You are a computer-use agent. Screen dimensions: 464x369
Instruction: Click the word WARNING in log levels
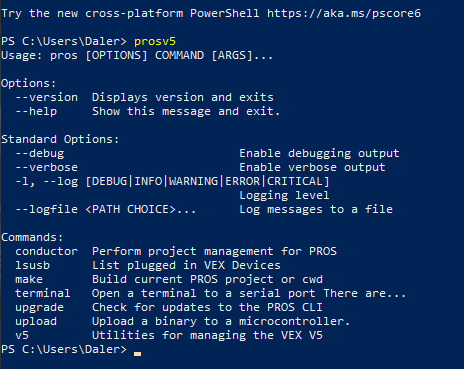point(194,181)
